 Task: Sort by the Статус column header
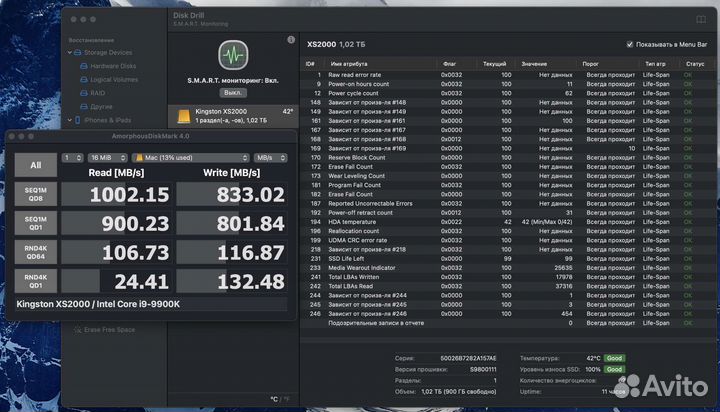[x=695, y=64]
